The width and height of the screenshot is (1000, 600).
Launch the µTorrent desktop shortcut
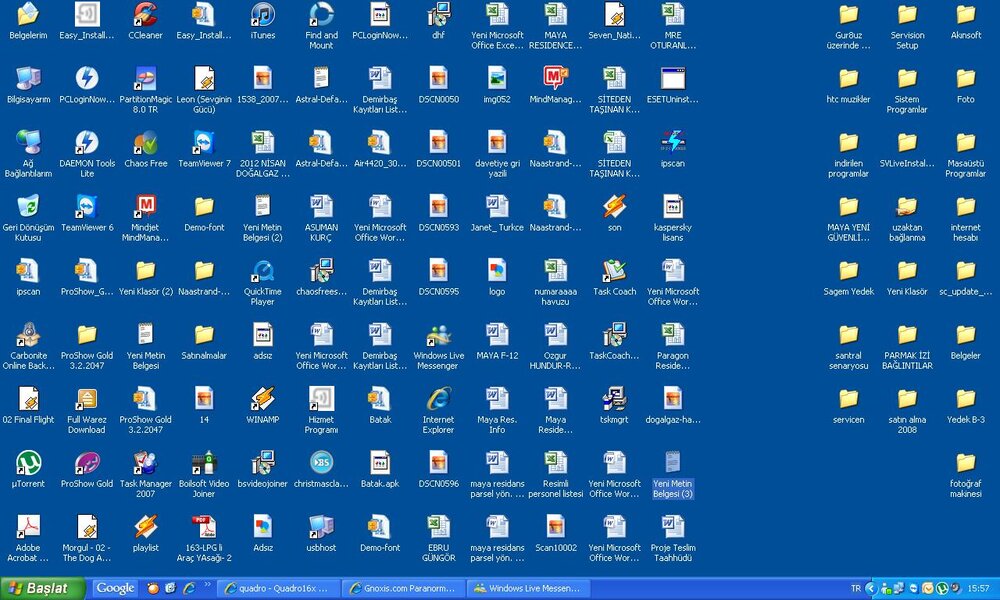tap(28, 463)
